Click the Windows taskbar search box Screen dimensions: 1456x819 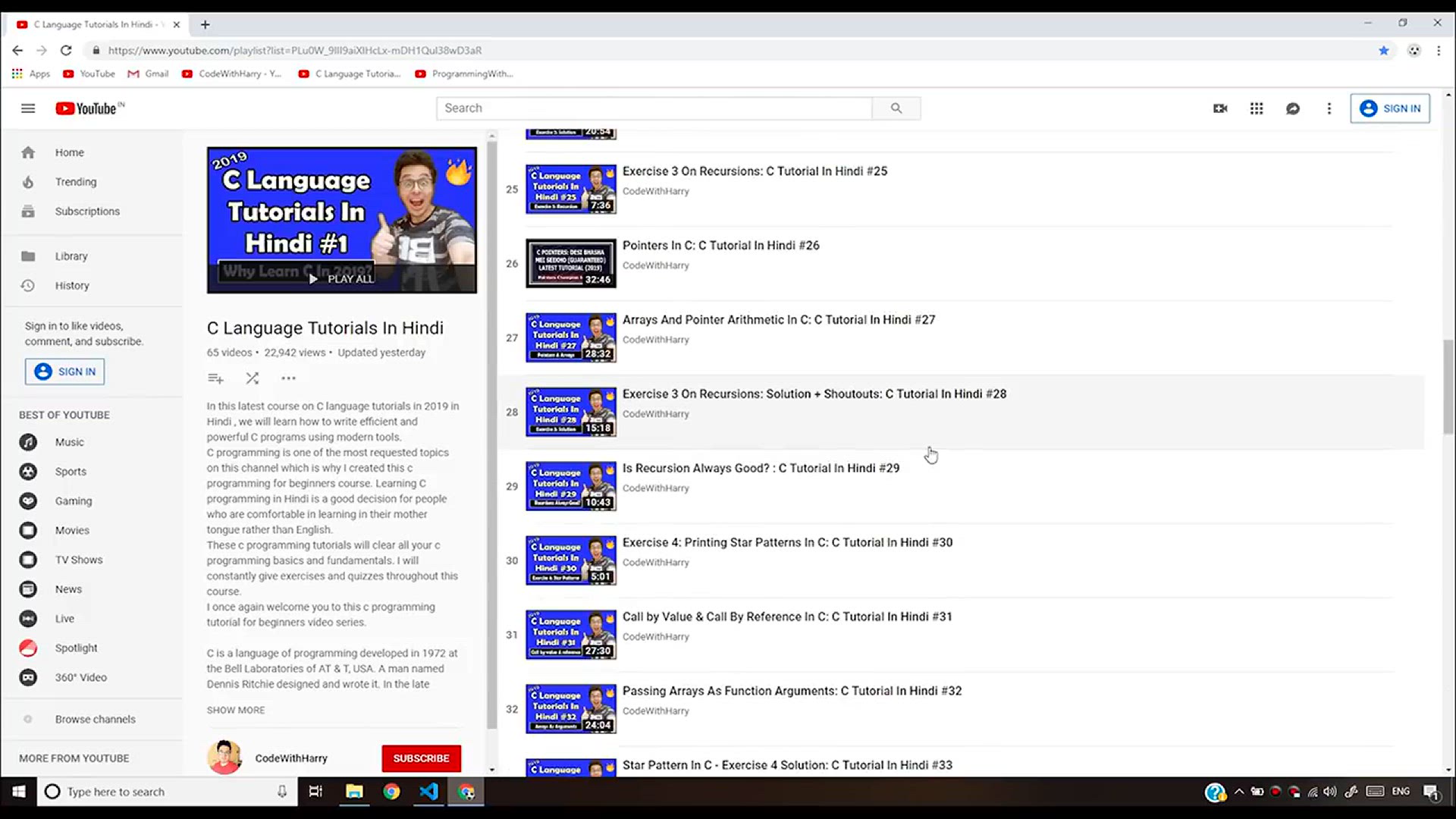[167, 792]
